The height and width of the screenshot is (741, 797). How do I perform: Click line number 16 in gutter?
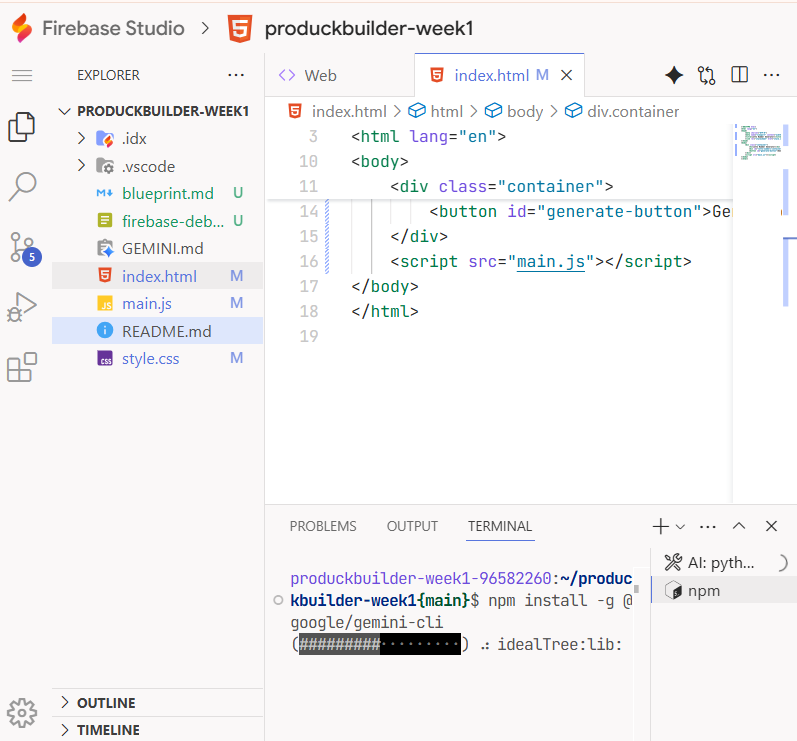tap(309, 261)
